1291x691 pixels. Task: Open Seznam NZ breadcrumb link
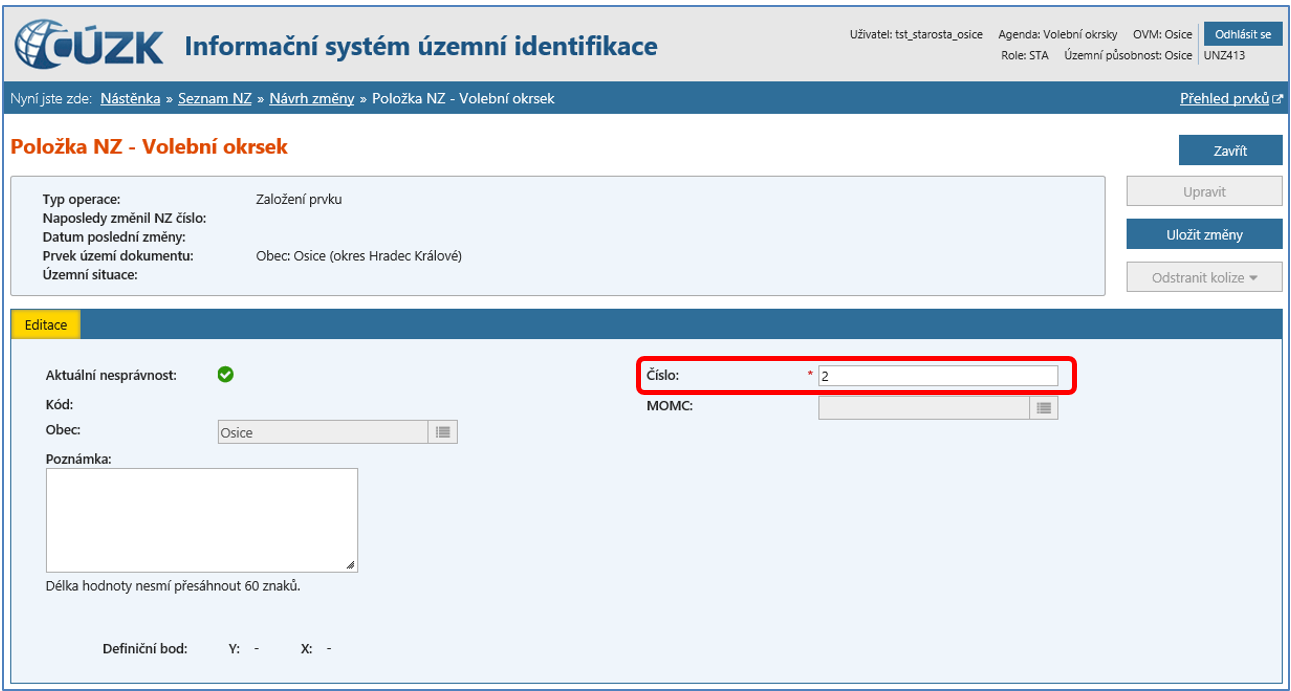point(214,98)
